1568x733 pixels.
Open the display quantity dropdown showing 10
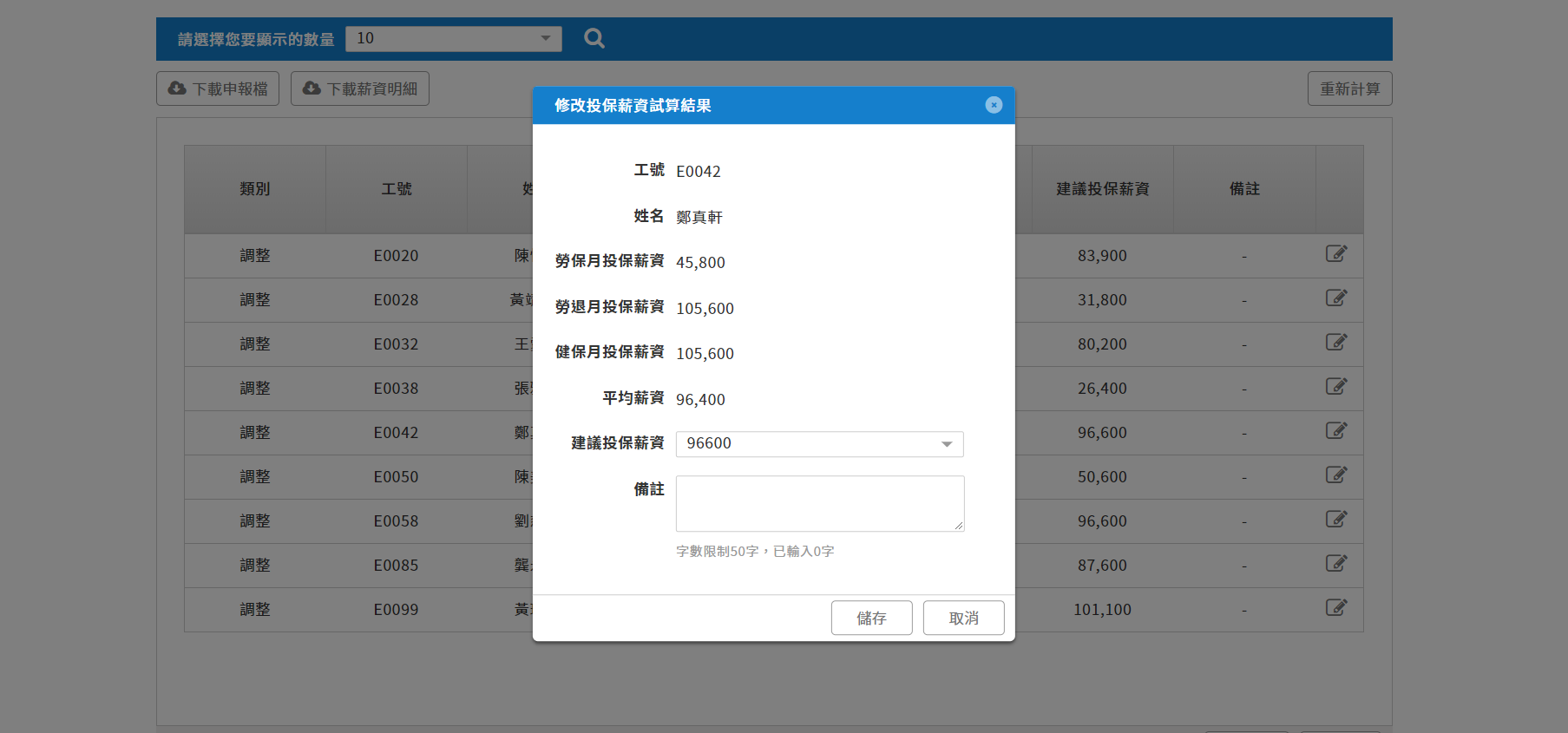click(454, 38)
